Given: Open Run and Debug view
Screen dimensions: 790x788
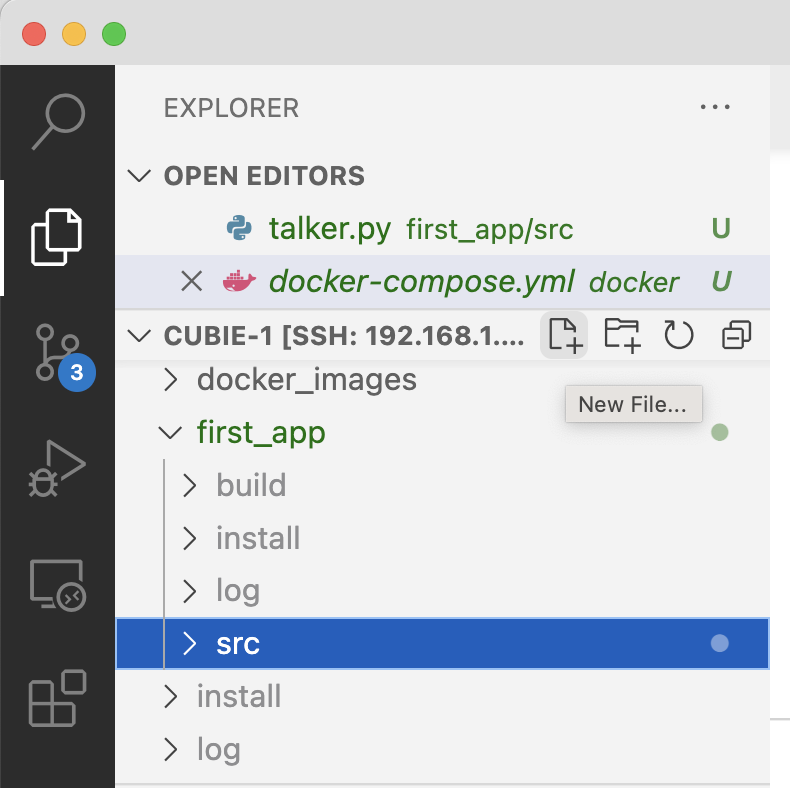Looking at the screenshot, I should tap(56, 468).
